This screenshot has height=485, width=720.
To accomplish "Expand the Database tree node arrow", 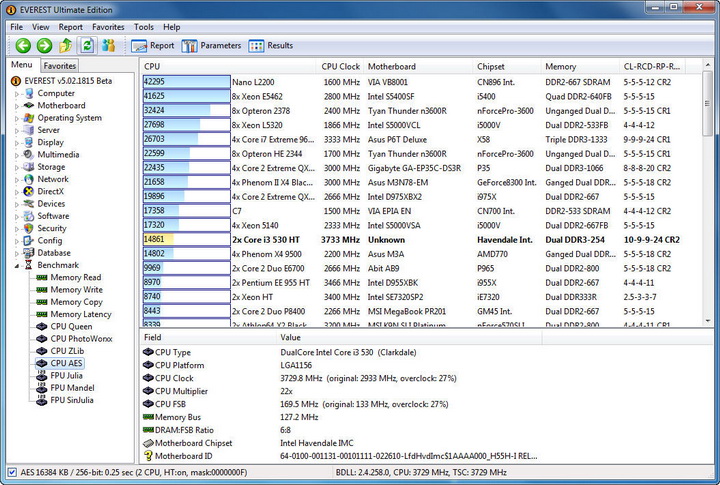I will 17,254.
